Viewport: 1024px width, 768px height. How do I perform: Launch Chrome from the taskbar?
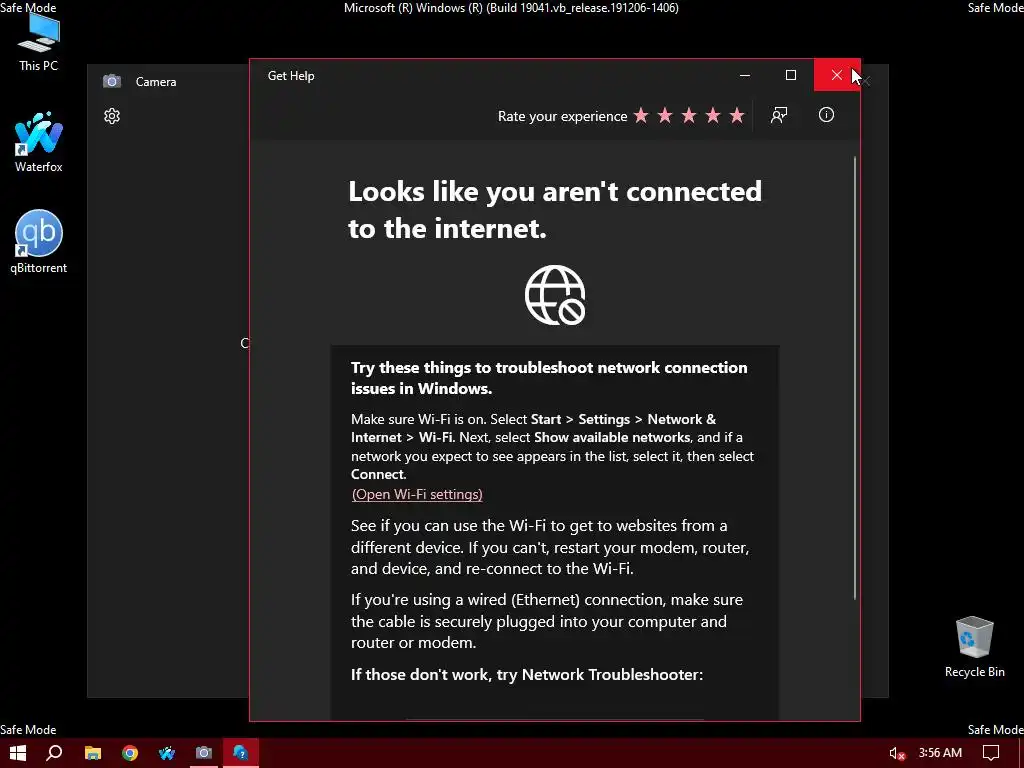tap(130, 753)
